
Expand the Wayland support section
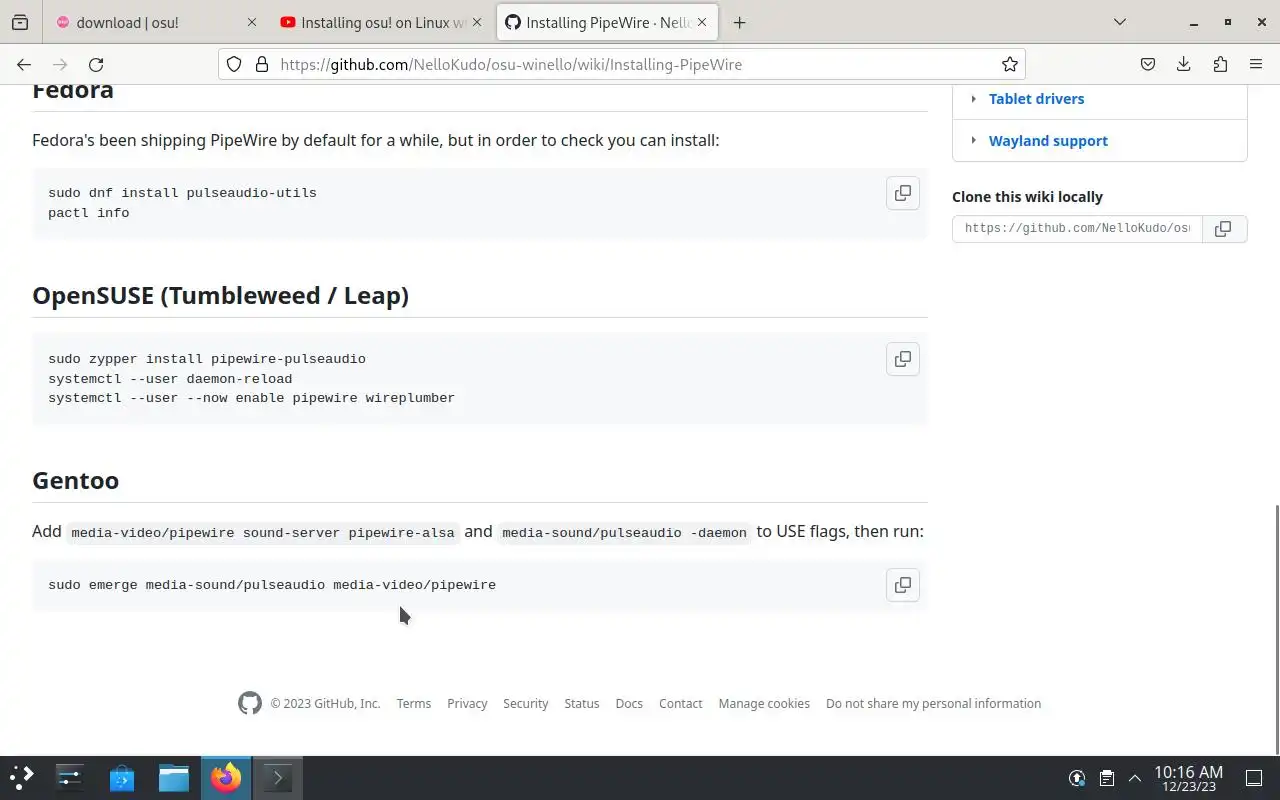pyautogui.click(x=974, y=141)
